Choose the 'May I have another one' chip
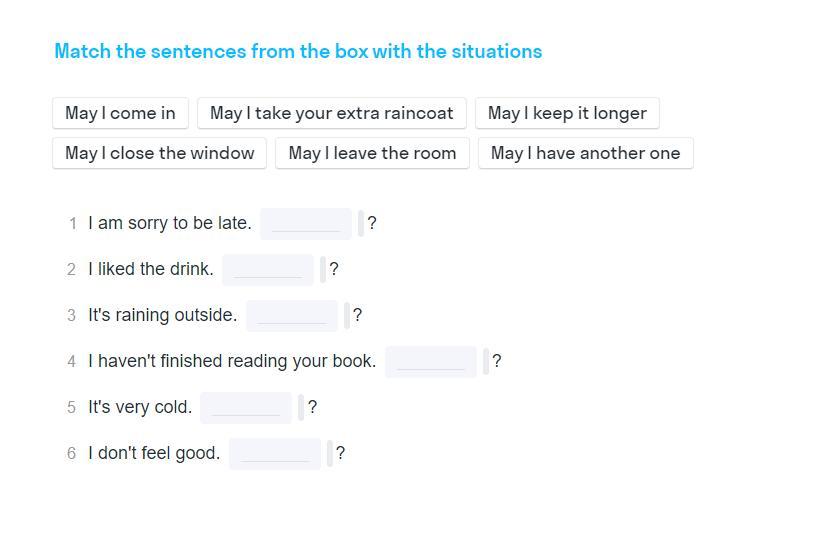 pyautogui.click(x=586, y=153)
